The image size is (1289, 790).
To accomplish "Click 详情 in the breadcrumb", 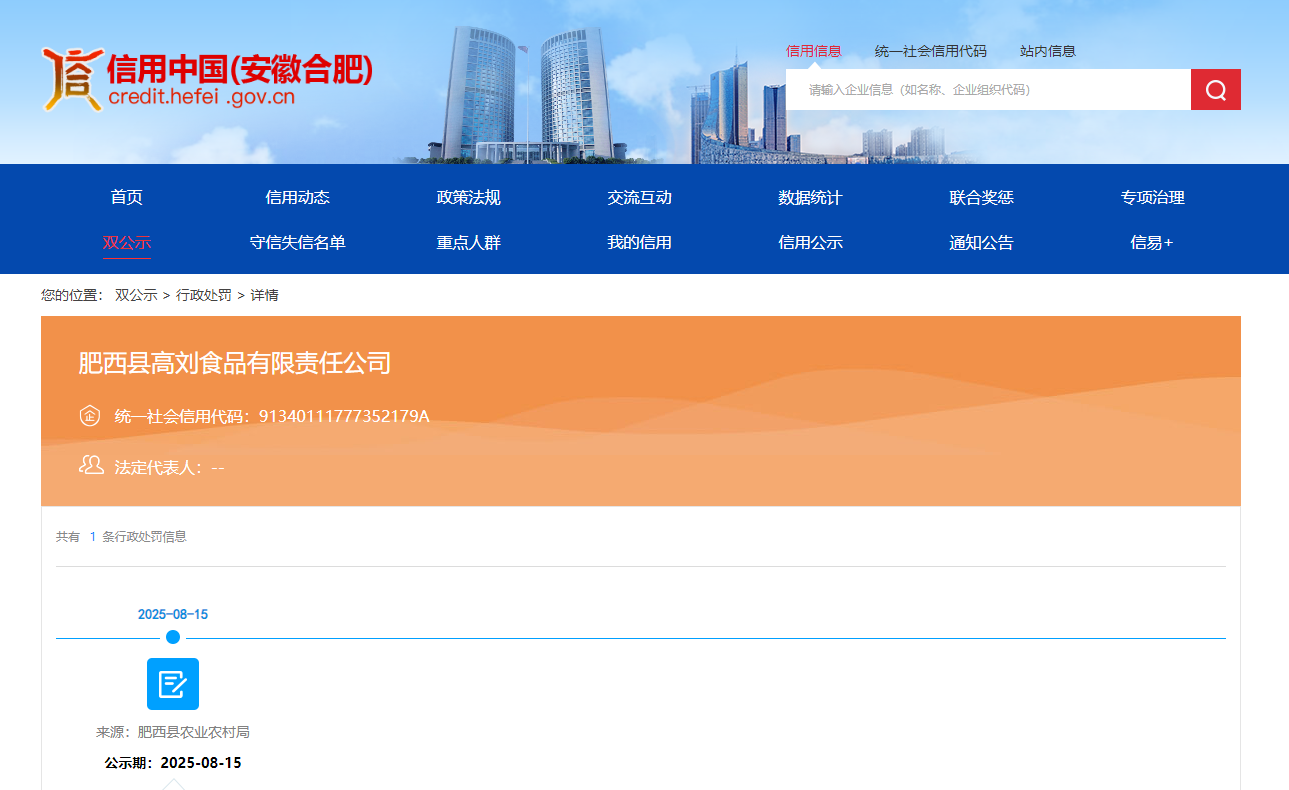I will (264, 295).
